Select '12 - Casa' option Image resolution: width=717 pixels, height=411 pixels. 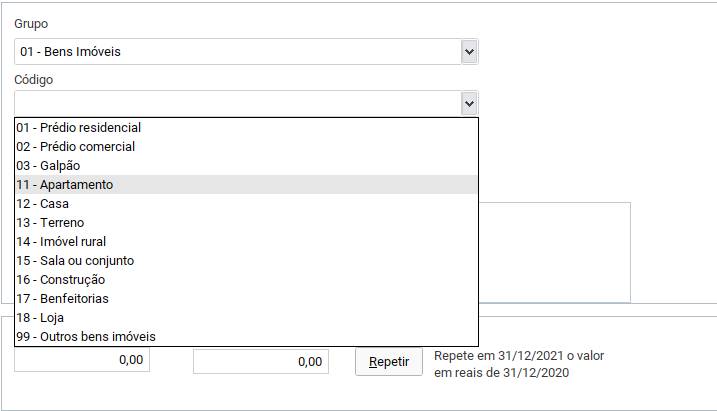(42, 204)
